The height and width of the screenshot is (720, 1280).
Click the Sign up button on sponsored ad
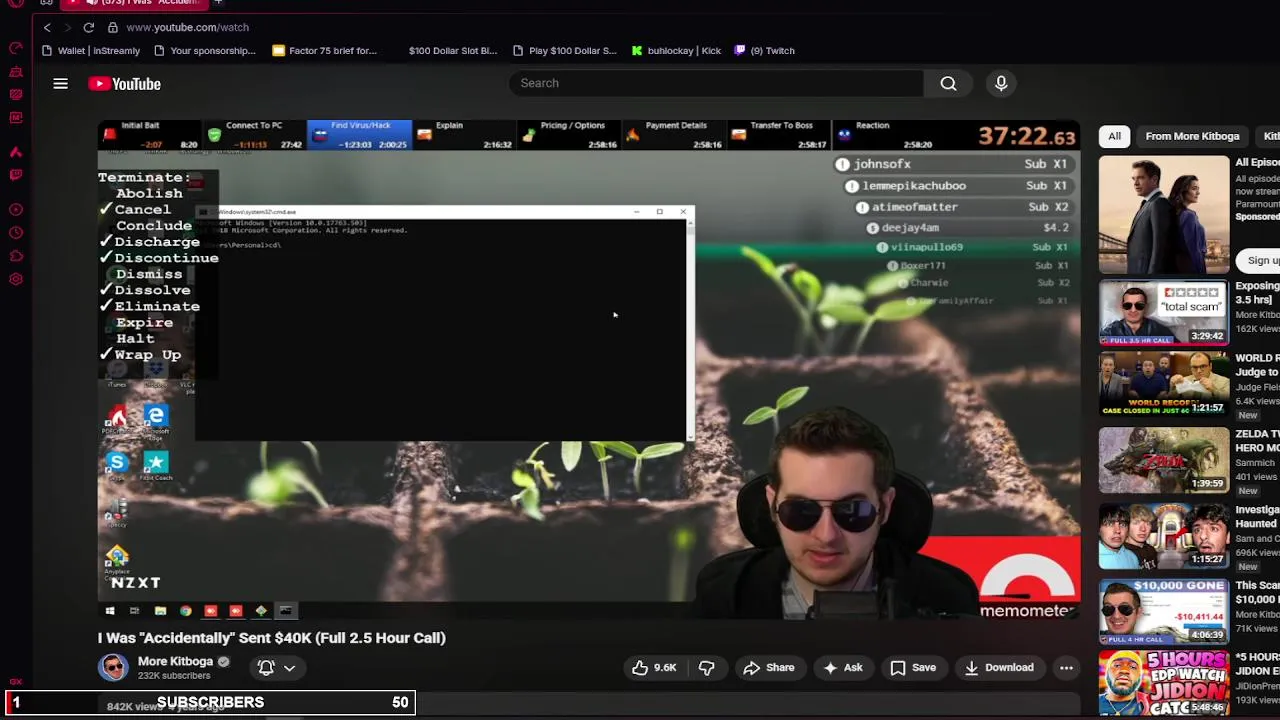(x=1259, y=260)
